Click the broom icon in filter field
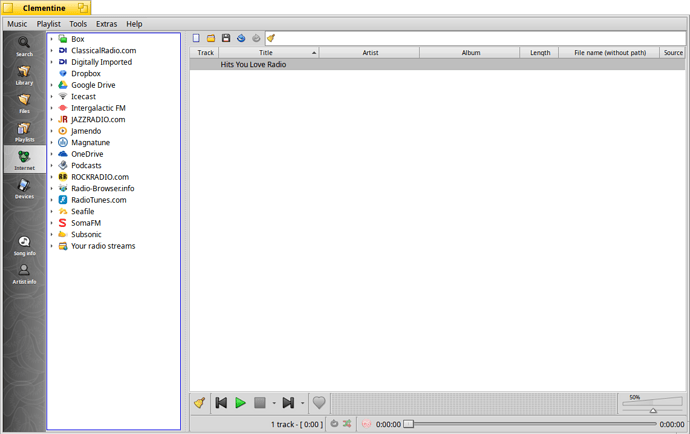 (x=271, y=38)
